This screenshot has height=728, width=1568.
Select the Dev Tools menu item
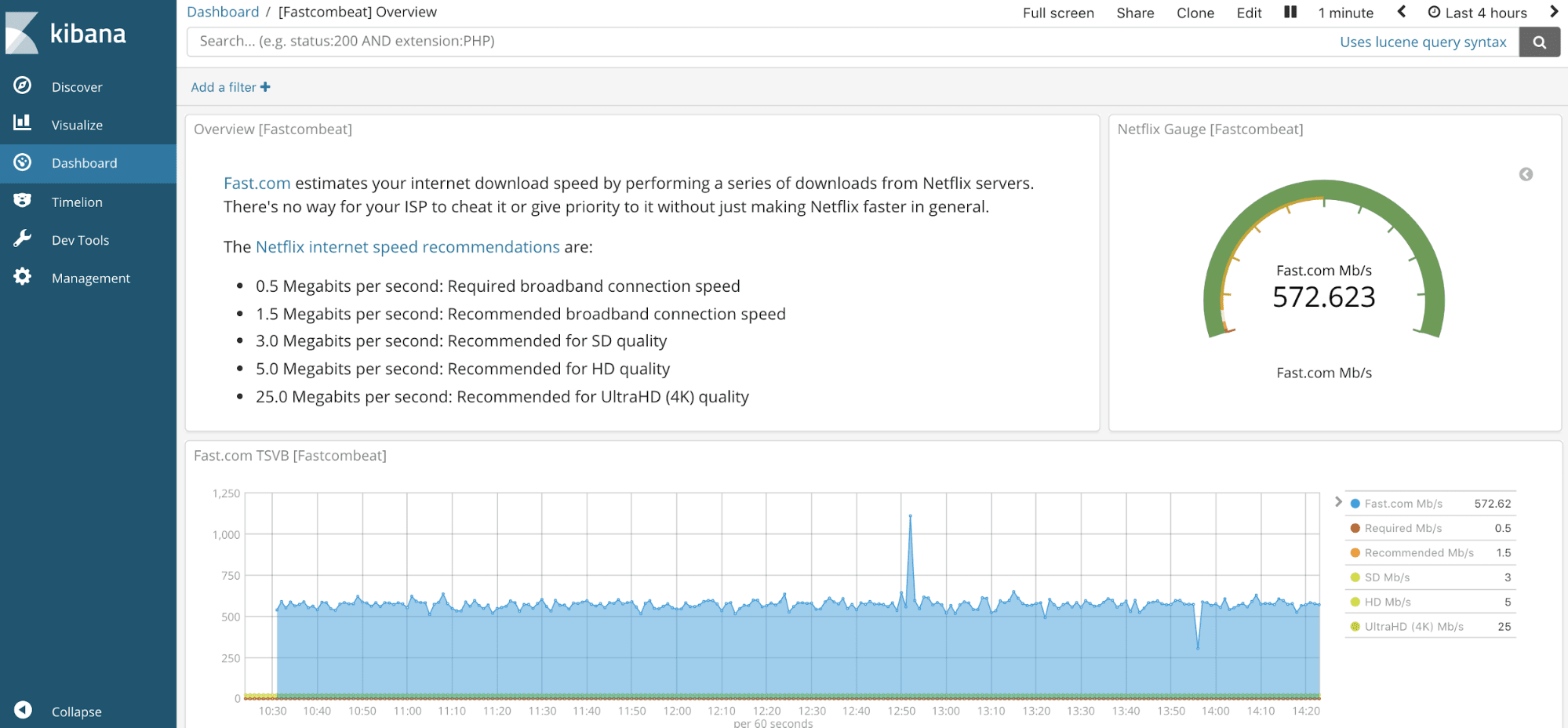tap(80, 240)
